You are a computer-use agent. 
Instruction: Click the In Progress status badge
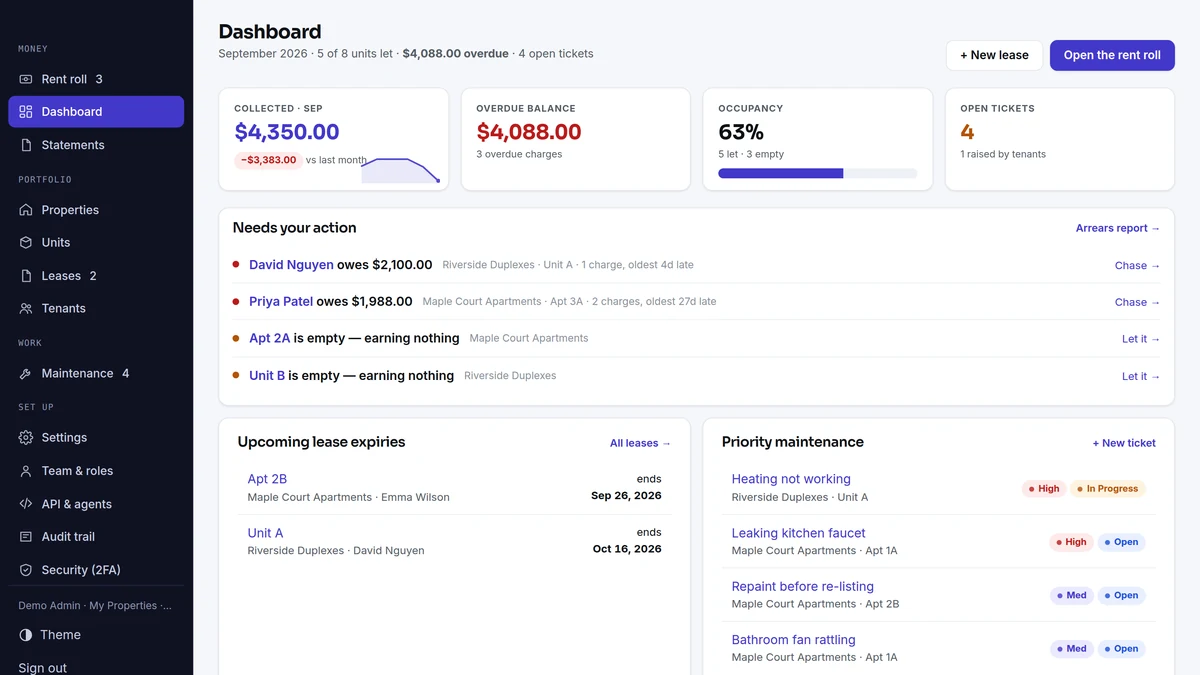pos(1108,489)
